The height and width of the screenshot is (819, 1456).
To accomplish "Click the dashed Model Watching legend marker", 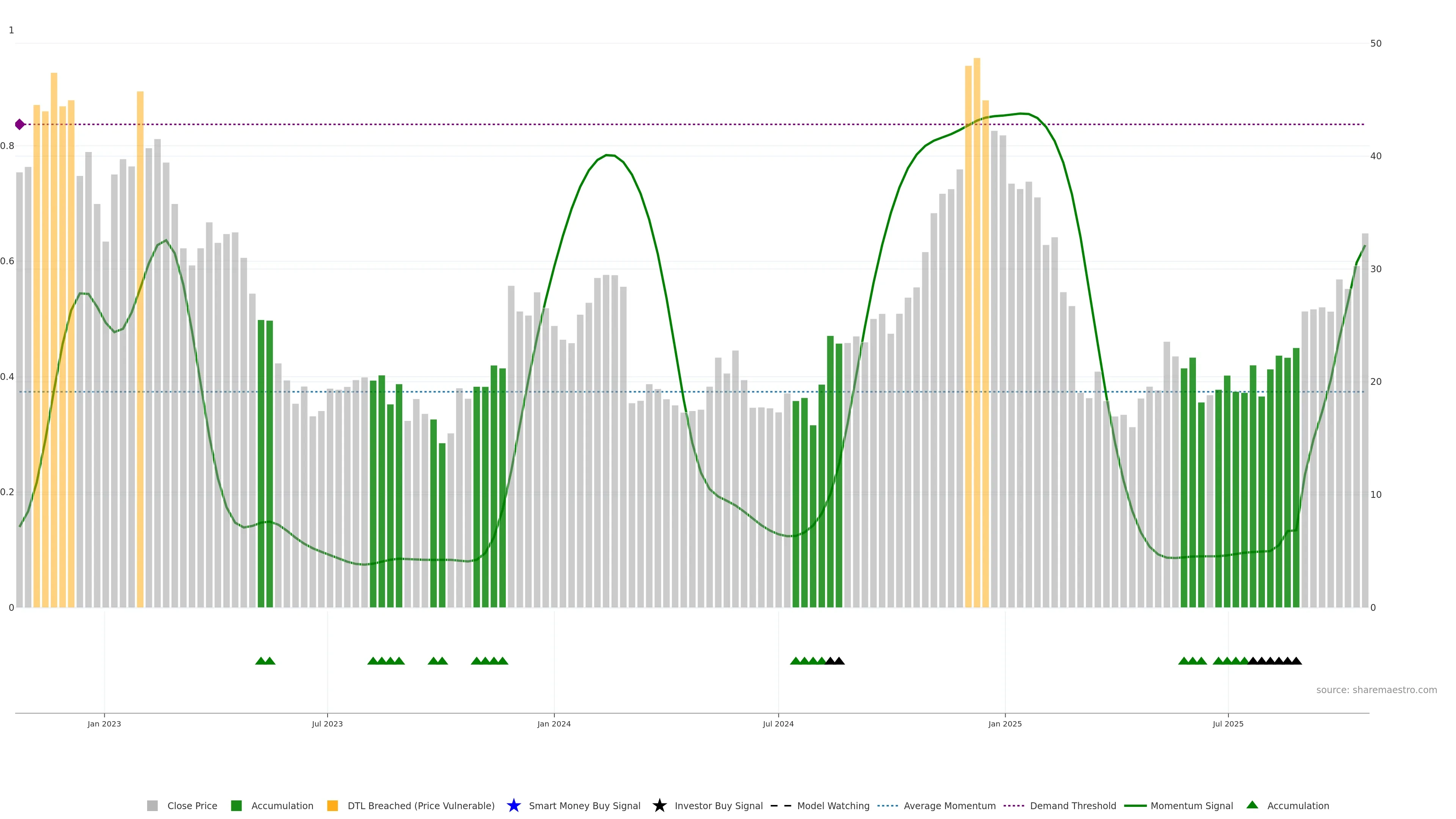I will pyautogui.click(x=781, y=805).
